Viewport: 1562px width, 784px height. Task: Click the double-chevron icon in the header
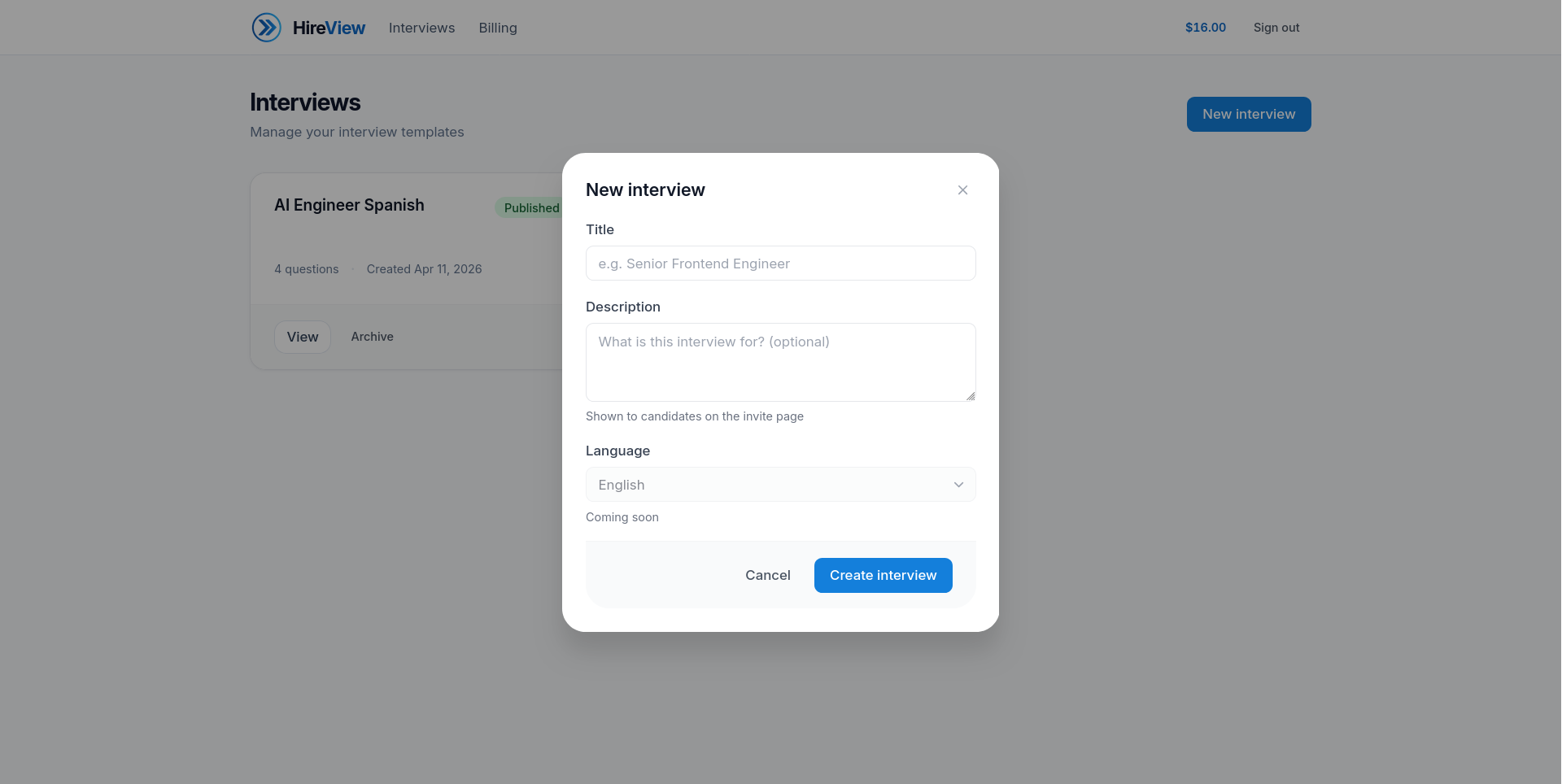click(266, 27)
